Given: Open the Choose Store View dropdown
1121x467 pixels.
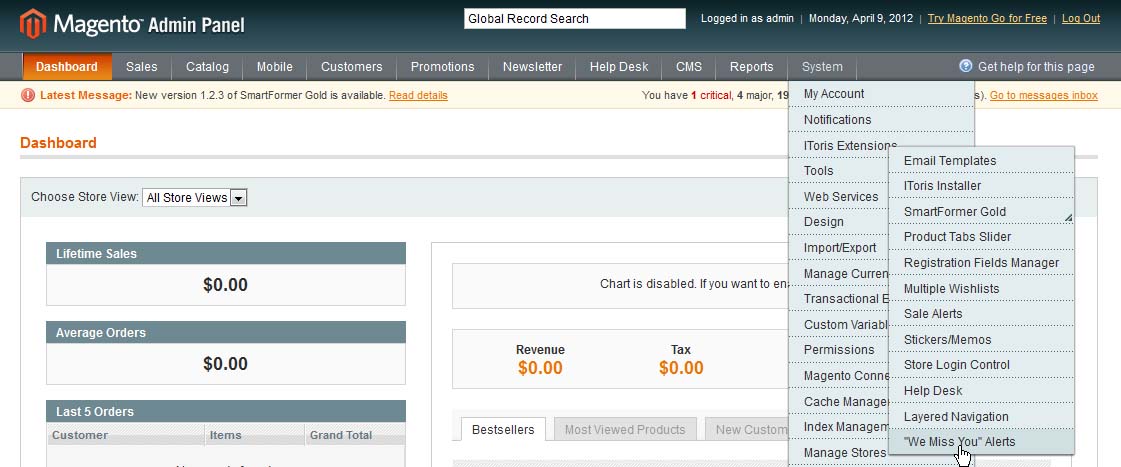Looking at the screenshot, I should [194, 197].
